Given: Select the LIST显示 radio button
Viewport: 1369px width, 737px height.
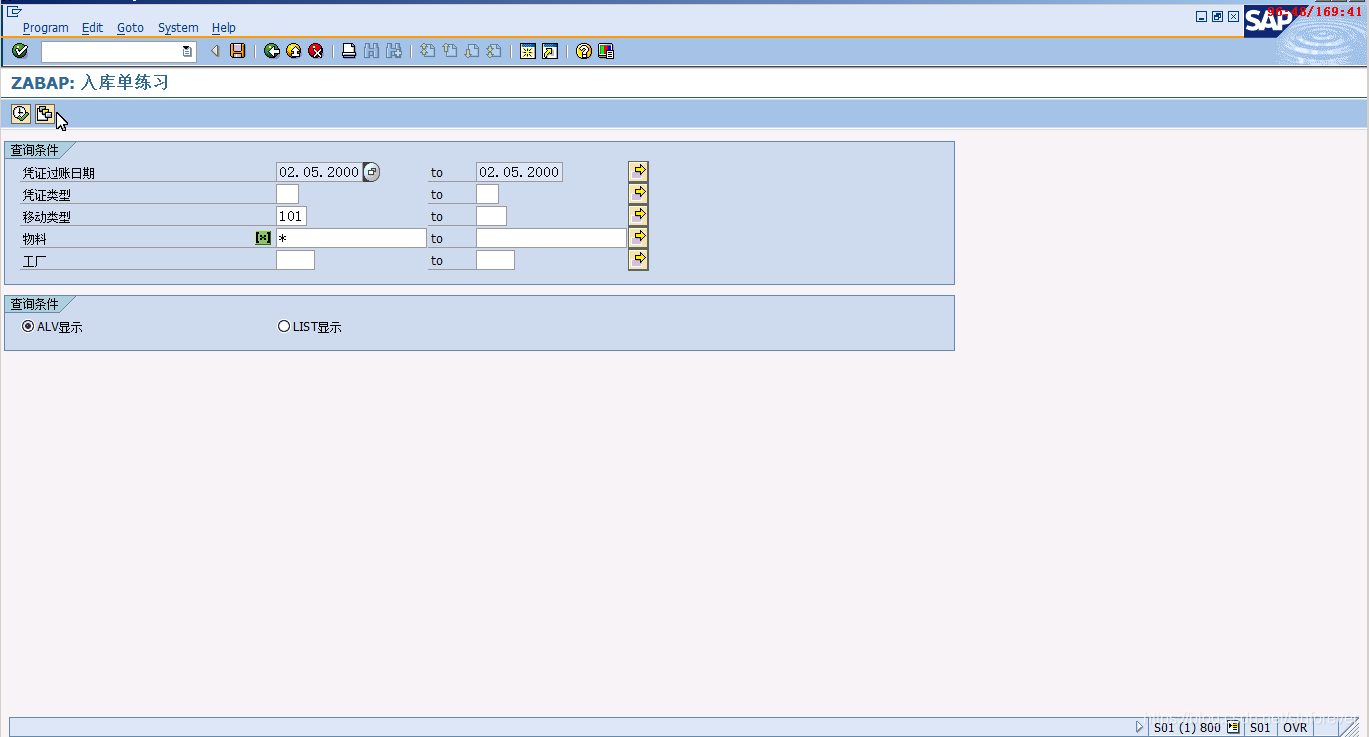Looking at the screenshot, I should 284,326.
